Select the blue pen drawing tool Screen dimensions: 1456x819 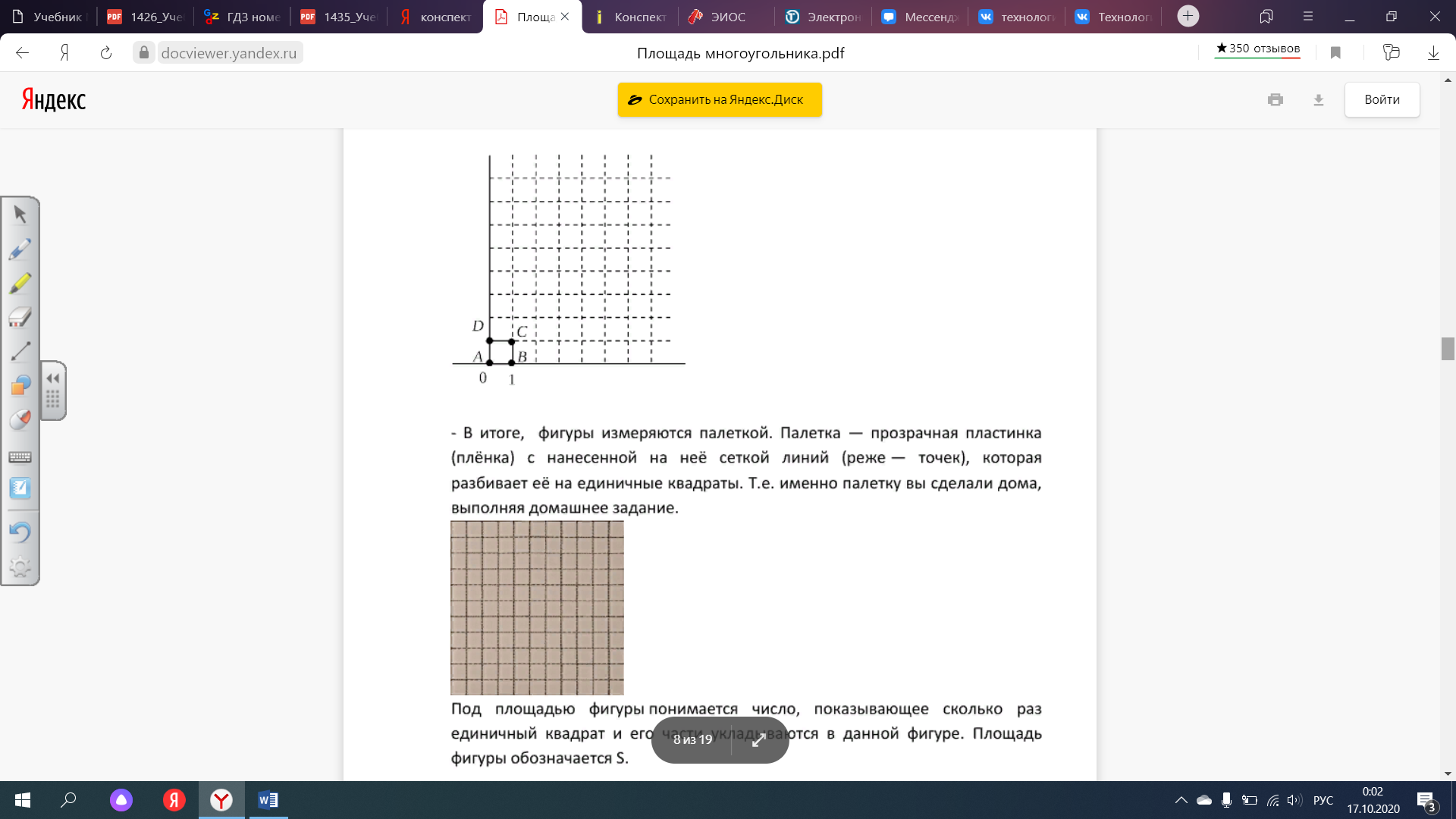tap(20, 249)
